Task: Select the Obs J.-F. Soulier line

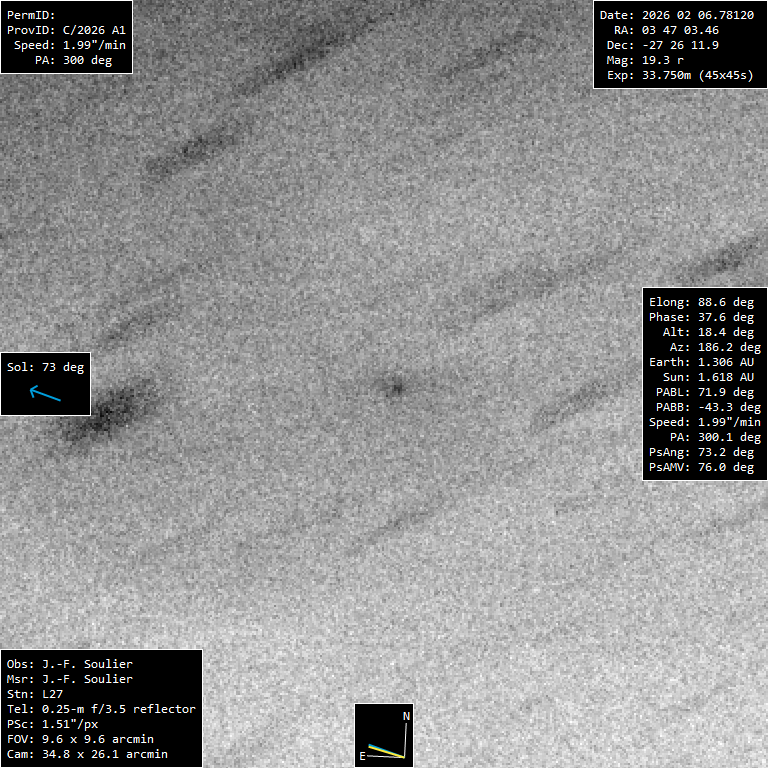Action: click(x=69, y=664)
